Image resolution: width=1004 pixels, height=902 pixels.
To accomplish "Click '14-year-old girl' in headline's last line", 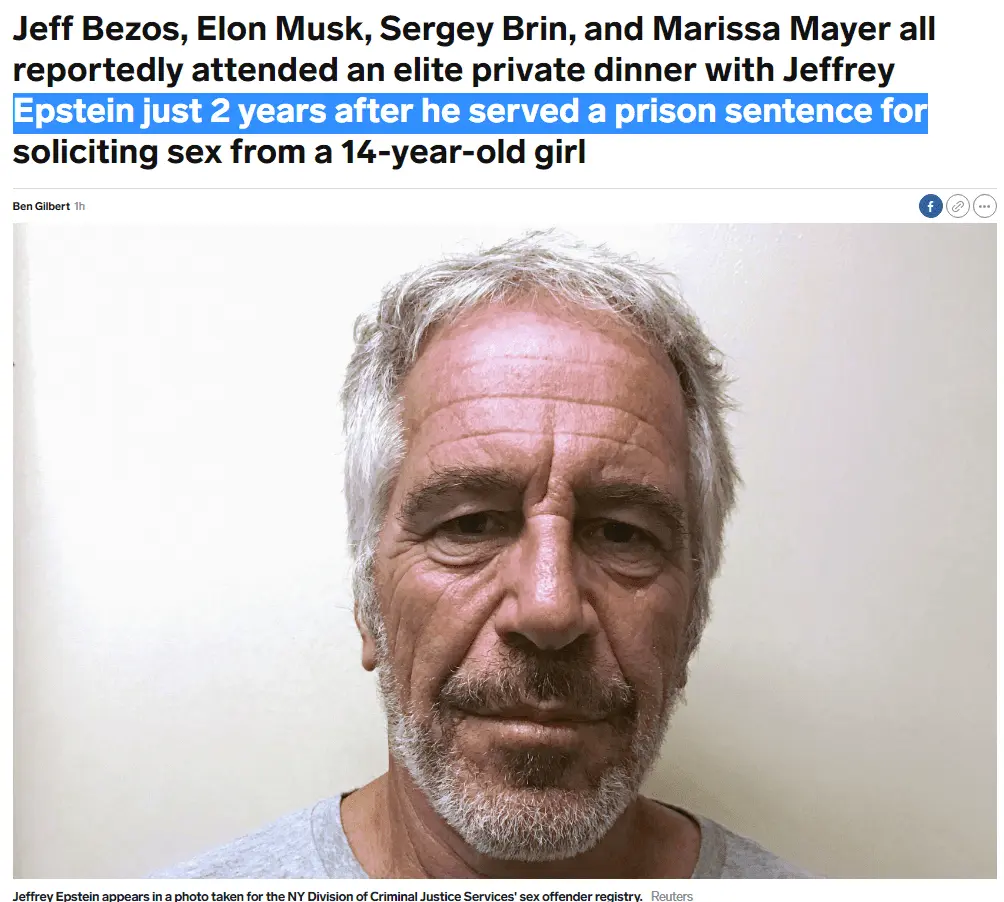I will (462, 153).
